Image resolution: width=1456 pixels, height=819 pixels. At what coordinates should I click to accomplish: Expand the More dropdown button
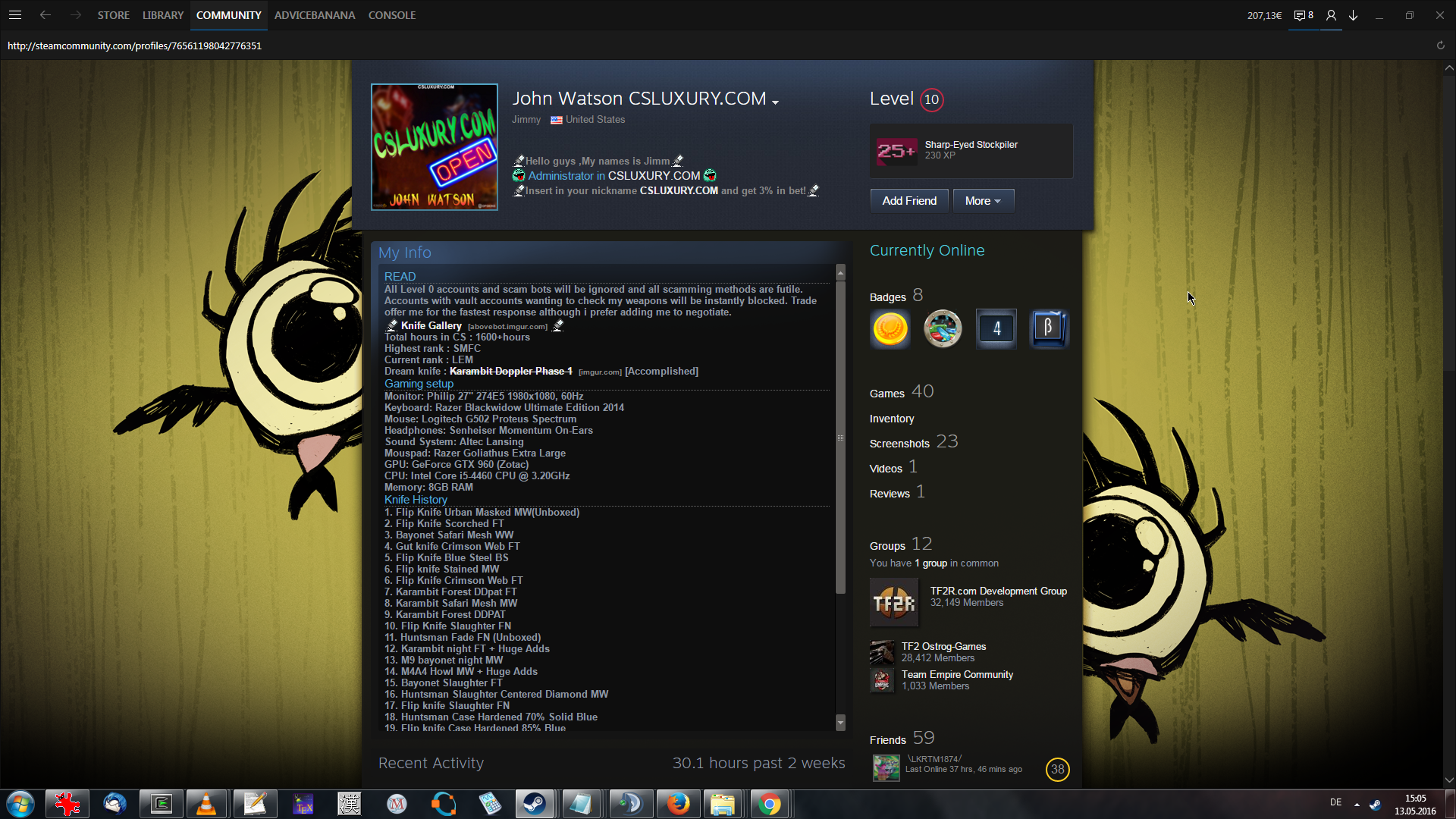coord(983,201)
